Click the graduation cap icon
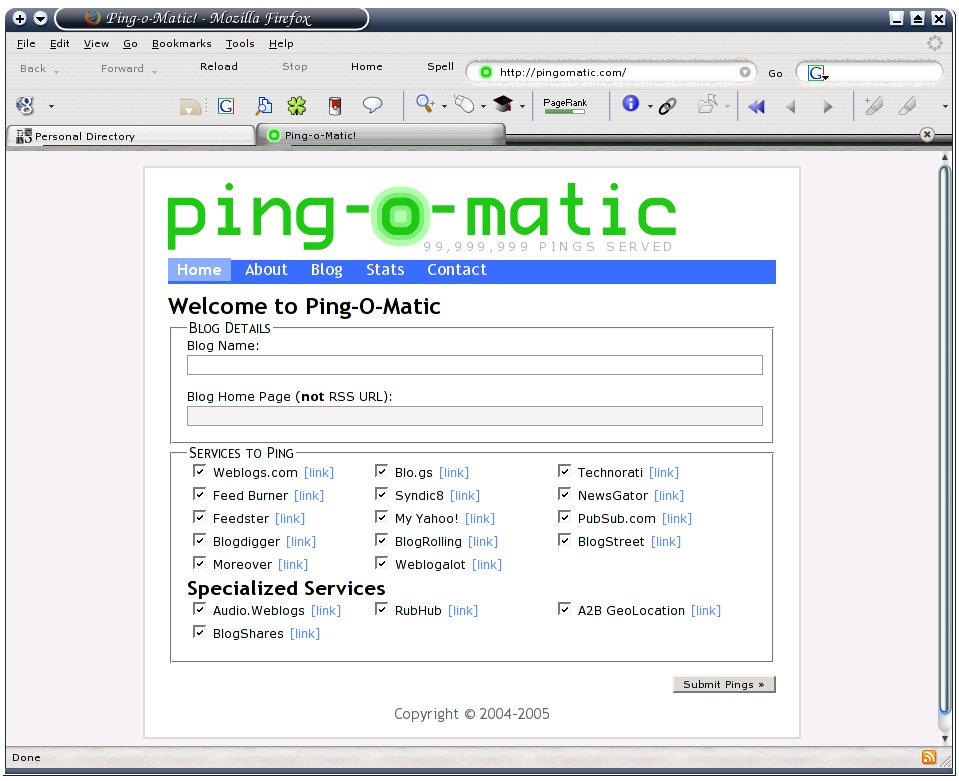 click(x=503, y=103)
